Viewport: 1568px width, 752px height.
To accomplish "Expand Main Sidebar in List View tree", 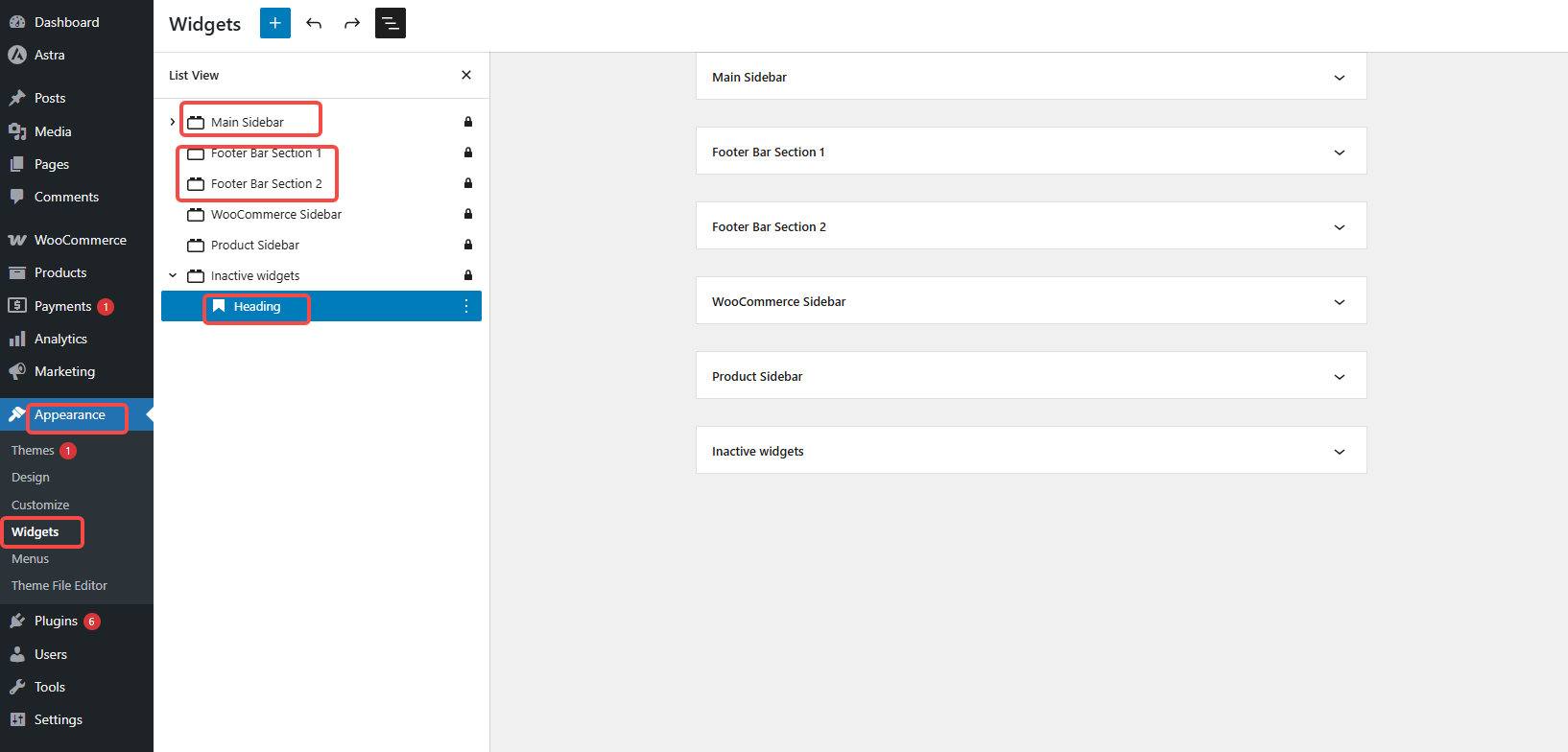I will [173, 122].
